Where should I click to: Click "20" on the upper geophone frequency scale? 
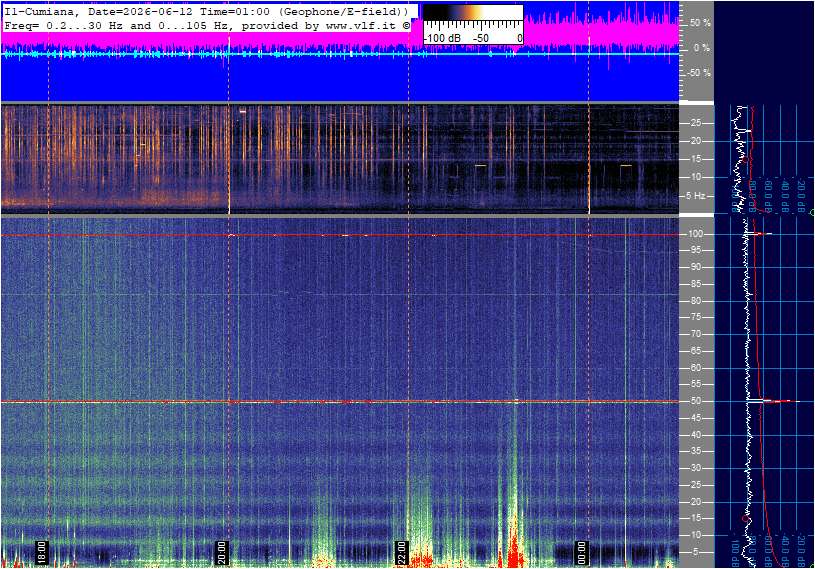695,141
